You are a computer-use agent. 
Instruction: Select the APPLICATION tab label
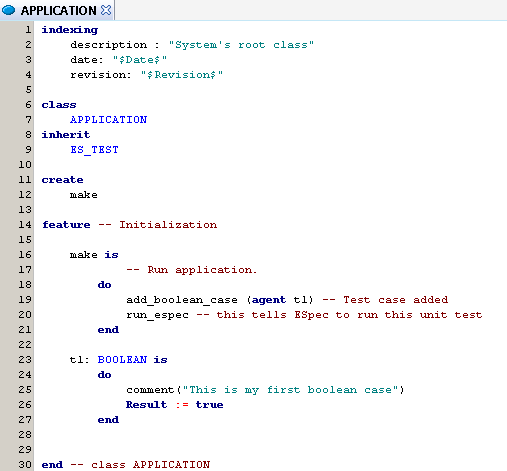coord(59,11)
